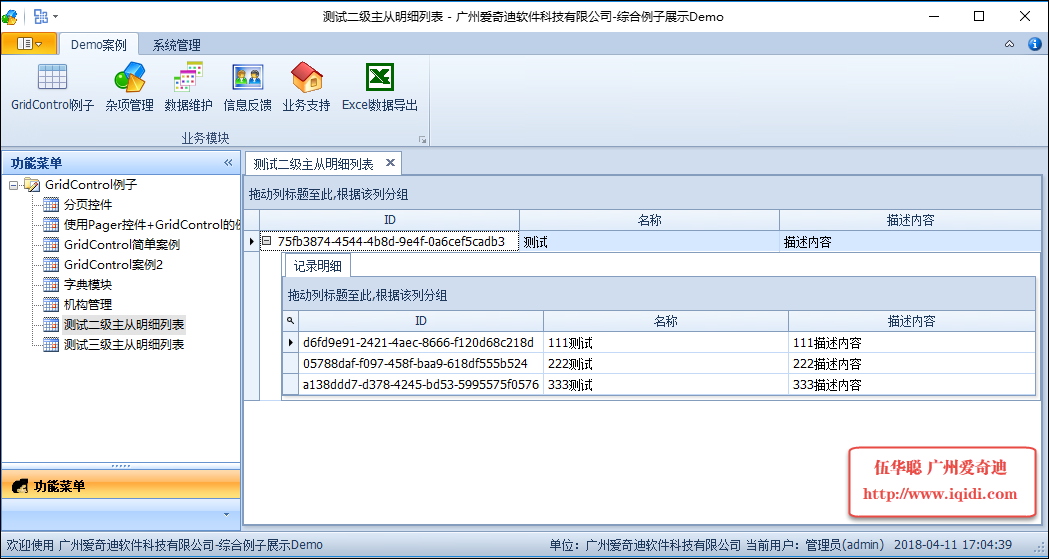1049x559 pixels.
Task: Click the grid icon beside 测试三级主从明细列表
Action: (51, 345)
